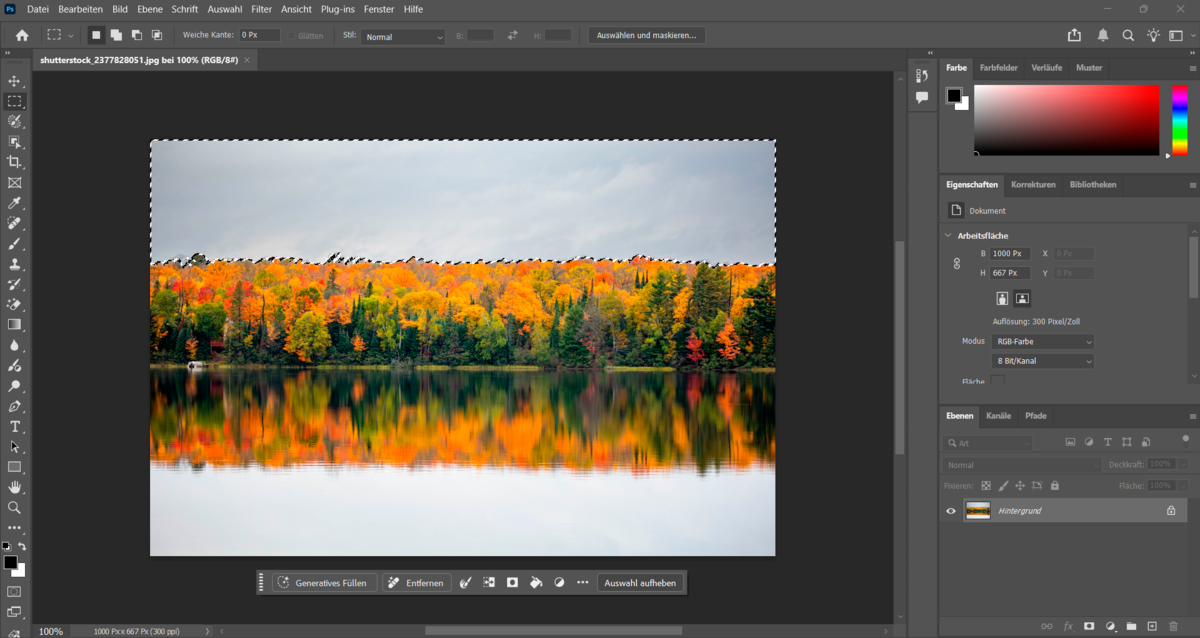This screenshot has width=1200, height=638.
Task: Select the Gradient tool
Action: (x=15, y=324)
